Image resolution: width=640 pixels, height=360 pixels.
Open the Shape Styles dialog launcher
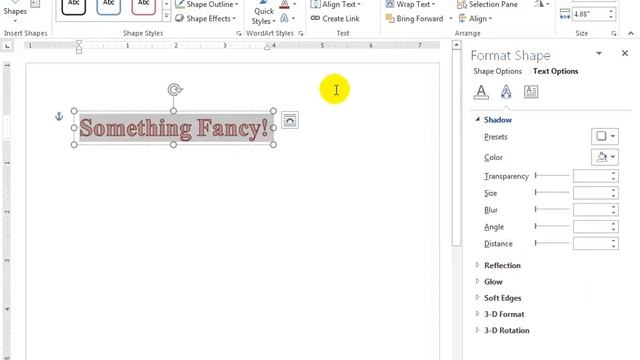point(239,33)
